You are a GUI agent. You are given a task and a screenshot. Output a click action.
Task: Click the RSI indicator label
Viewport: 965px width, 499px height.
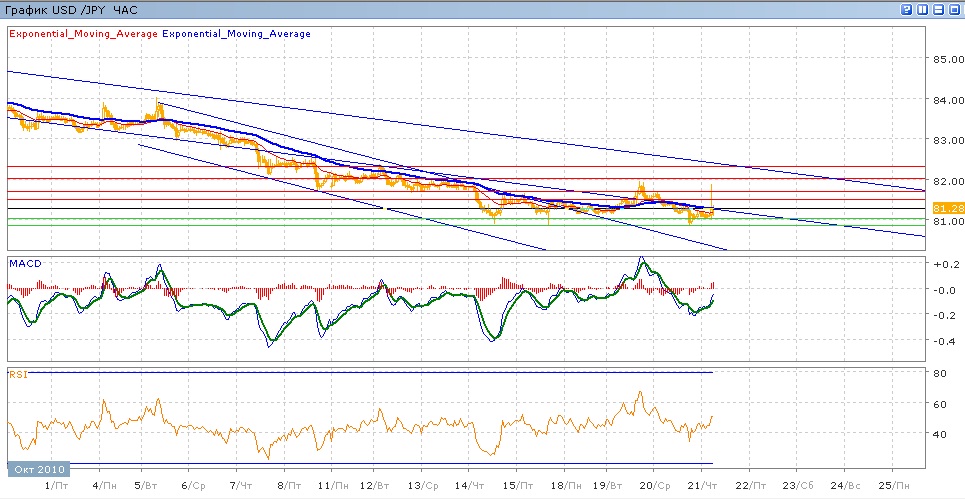(x=17, y=375)
